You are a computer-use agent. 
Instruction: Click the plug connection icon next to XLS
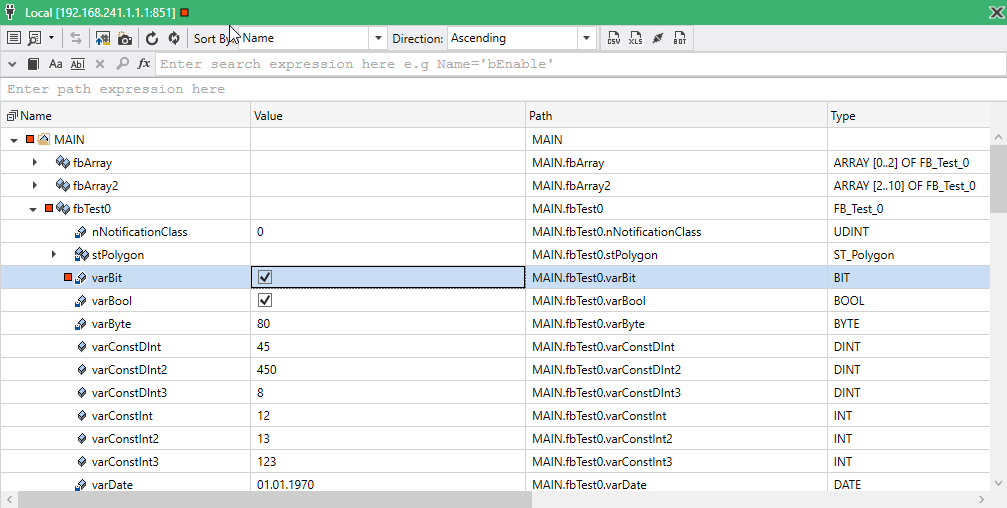(658, 38)
